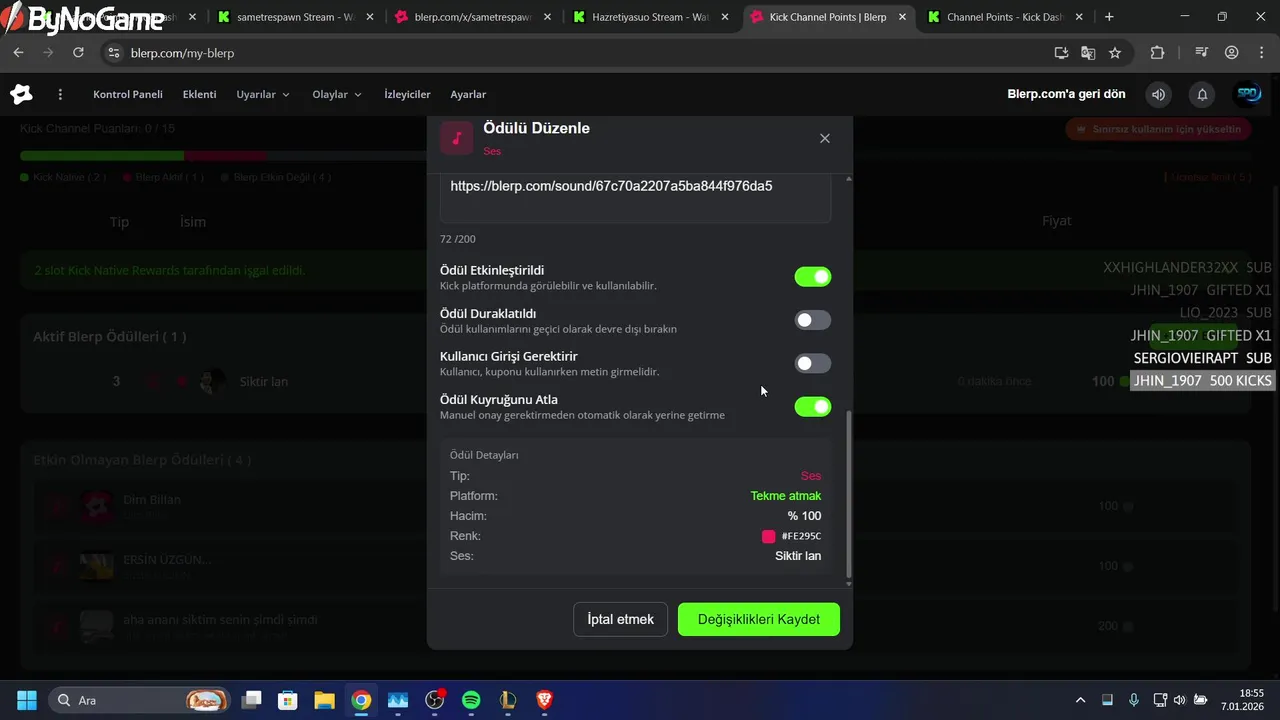Expand the Uyarılar dropdown menu
The width and height of the screenshot is (1280, 720).
(263, 94)
